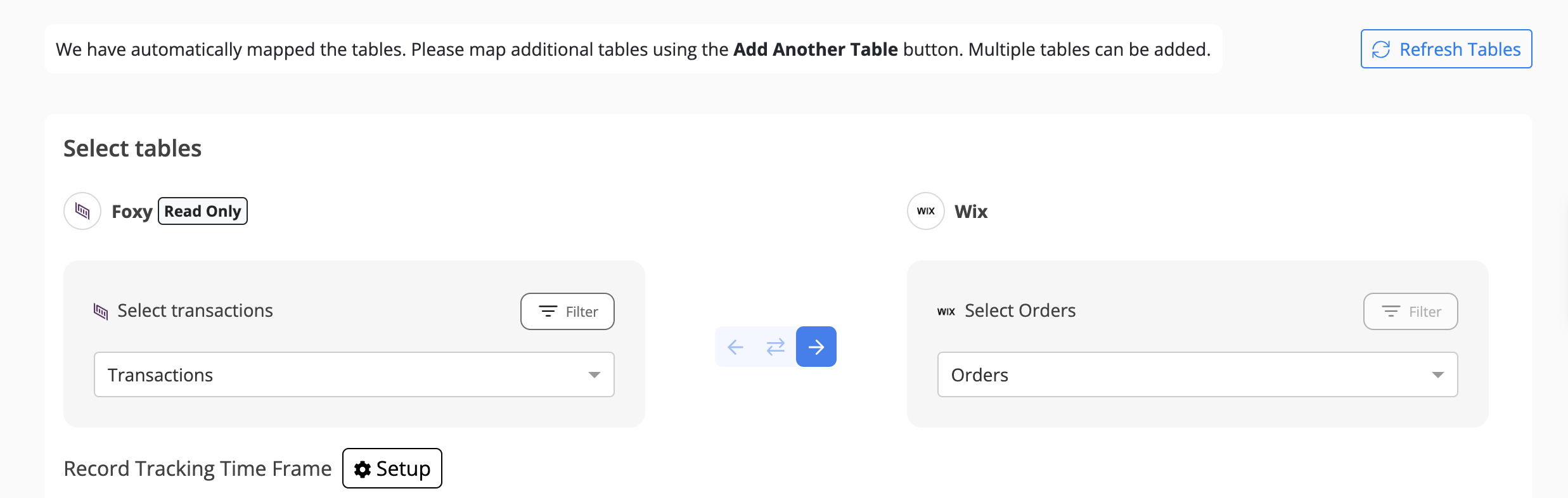Click the Foxy logo icon in header

point(82,211)
